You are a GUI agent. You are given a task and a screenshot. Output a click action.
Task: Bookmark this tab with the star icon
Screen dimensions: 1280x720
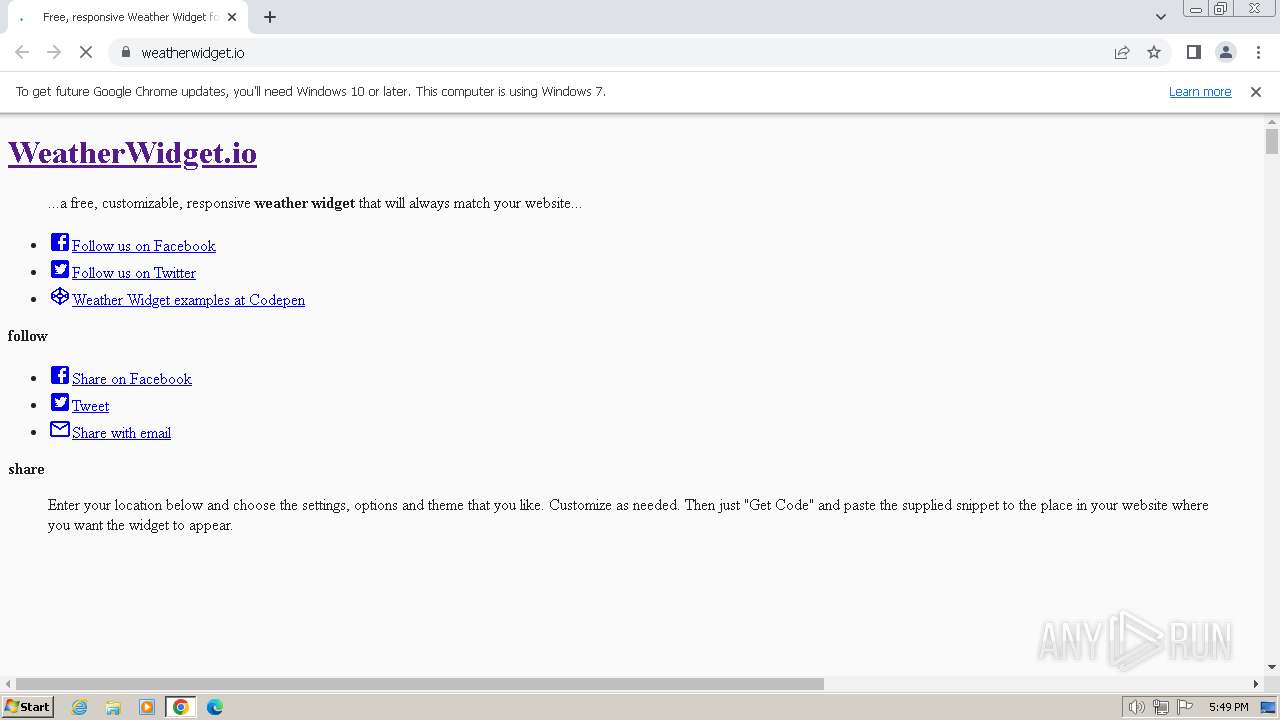tap(1154, 52)
